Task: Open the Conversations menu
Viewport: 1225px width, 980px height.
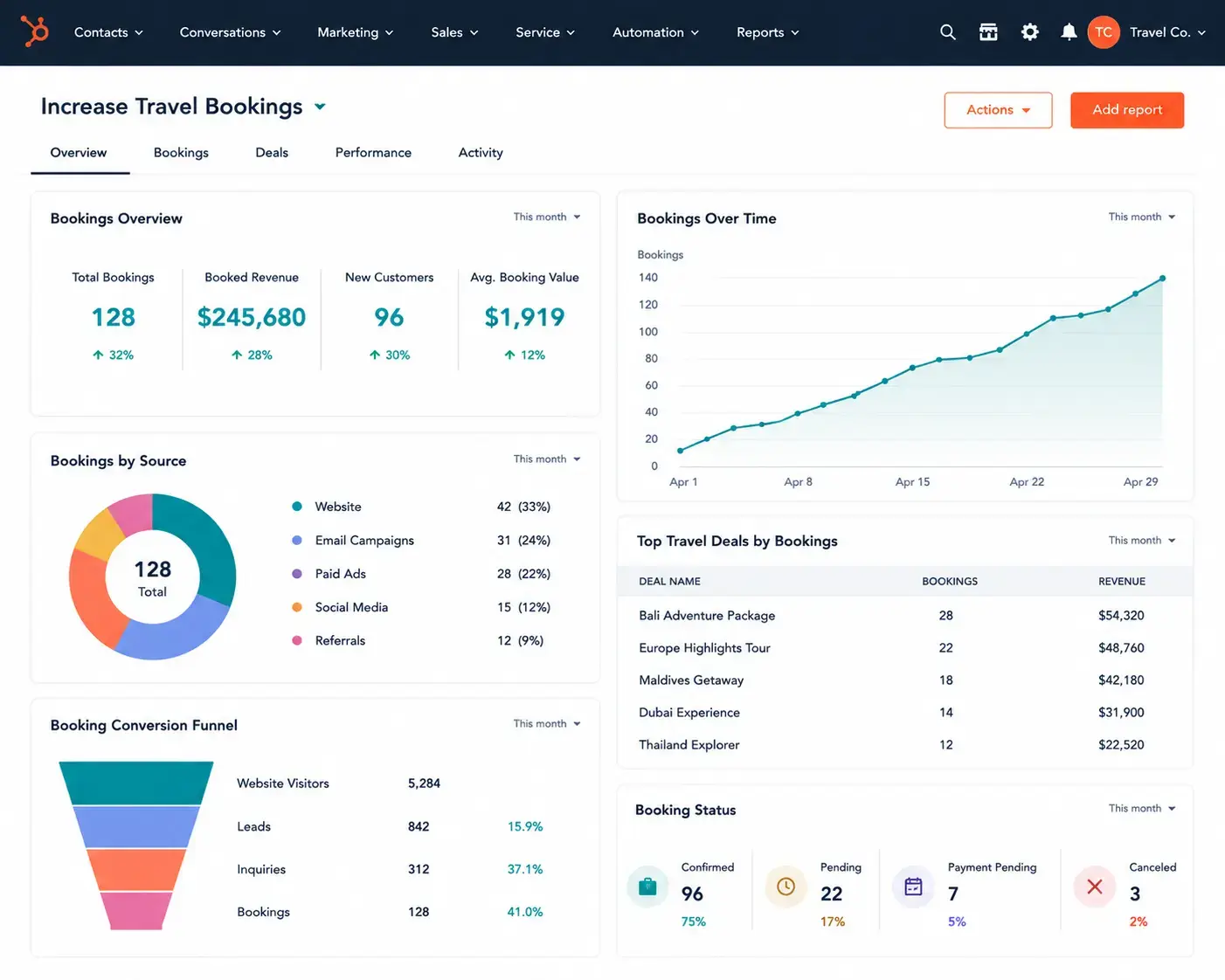Action: click(x=230, y=32)
